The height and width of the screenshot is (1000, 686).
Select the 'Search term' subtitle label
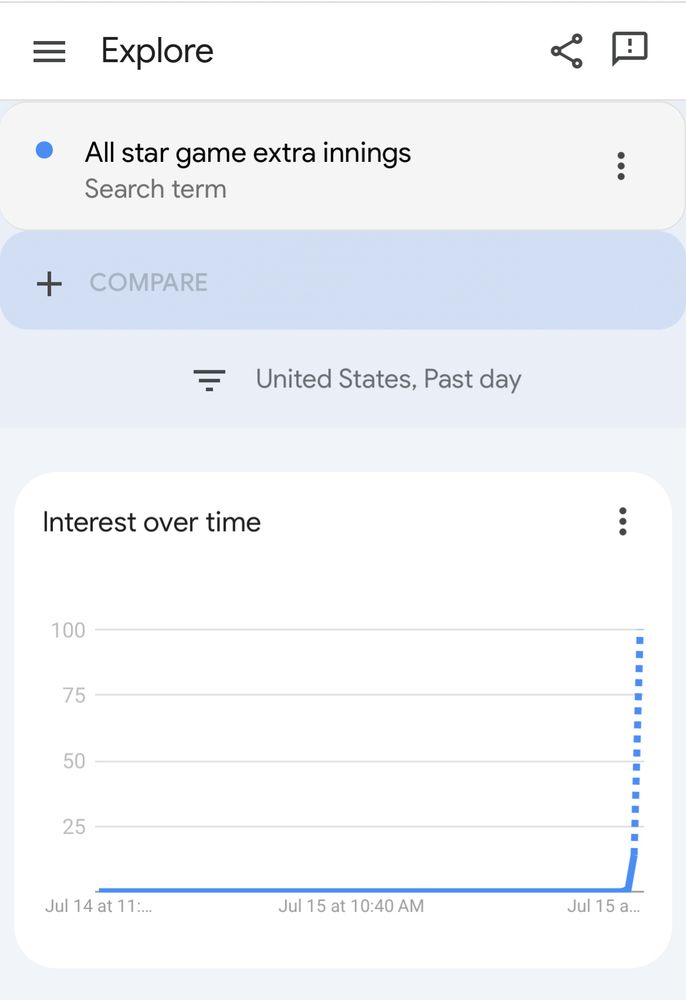[156, 189]
